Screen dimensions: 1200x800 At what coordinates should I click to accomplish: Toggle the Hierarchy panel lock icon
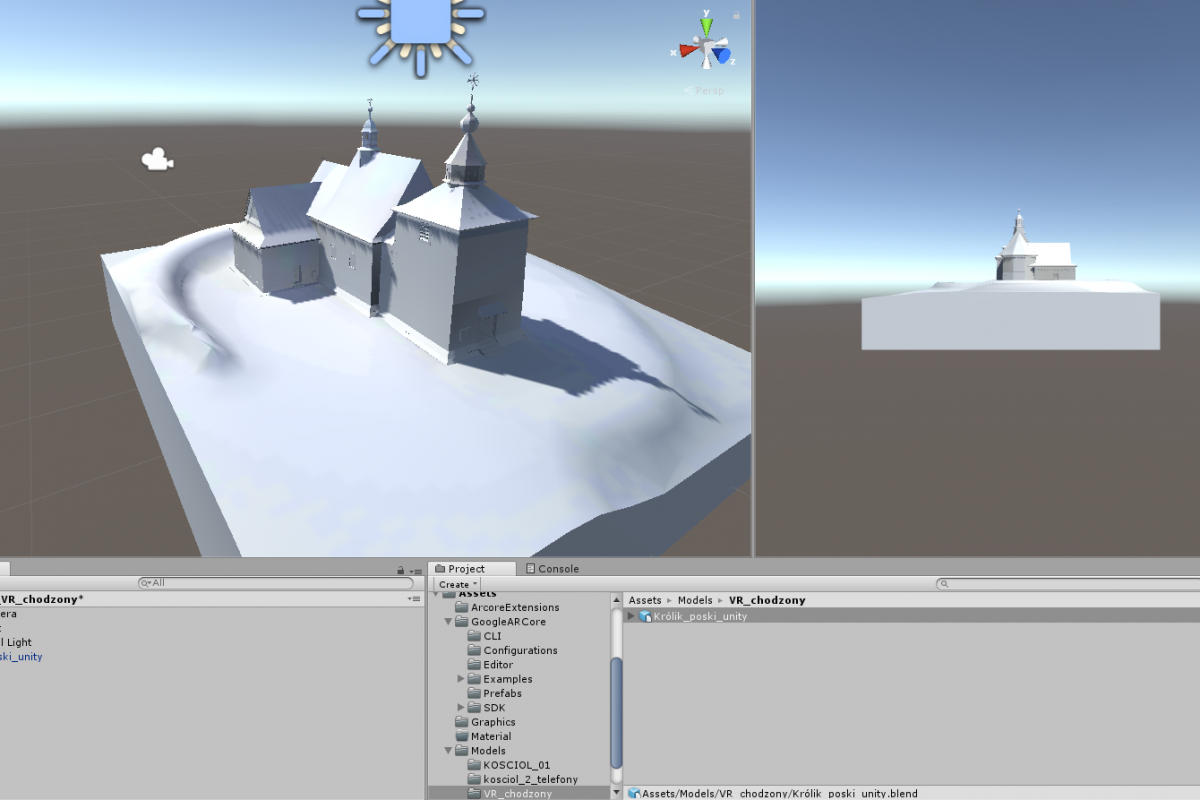coord(400,570)
